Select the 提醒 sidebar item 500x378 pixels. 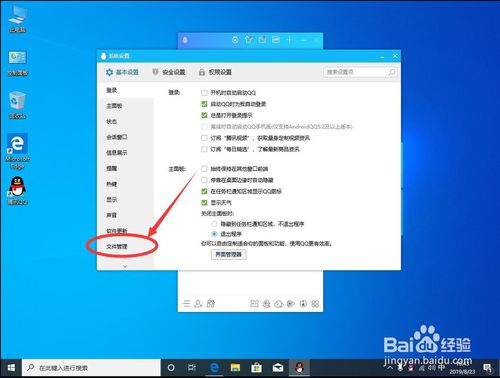click(125, 168)
